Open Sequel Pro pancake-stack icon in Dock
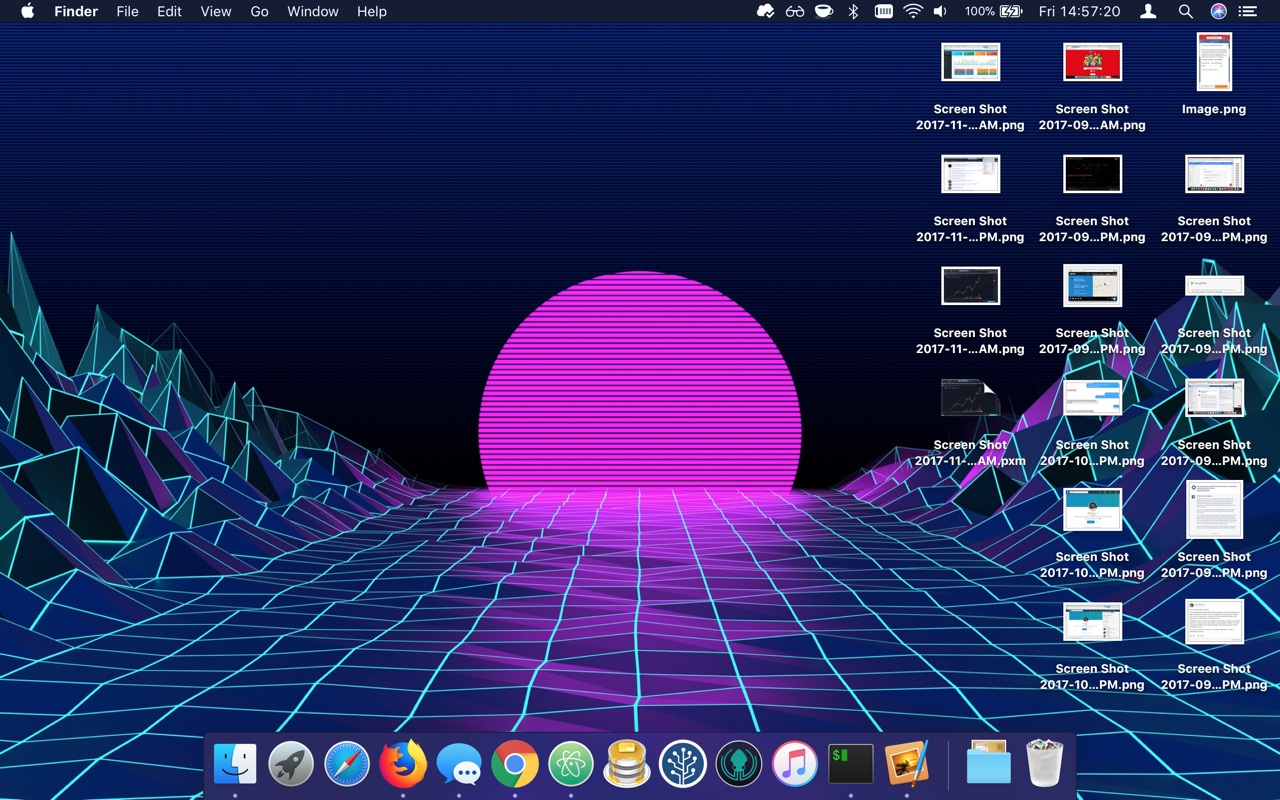The width and height of the screenshot is (1280, 800). (x=627, y=765)
